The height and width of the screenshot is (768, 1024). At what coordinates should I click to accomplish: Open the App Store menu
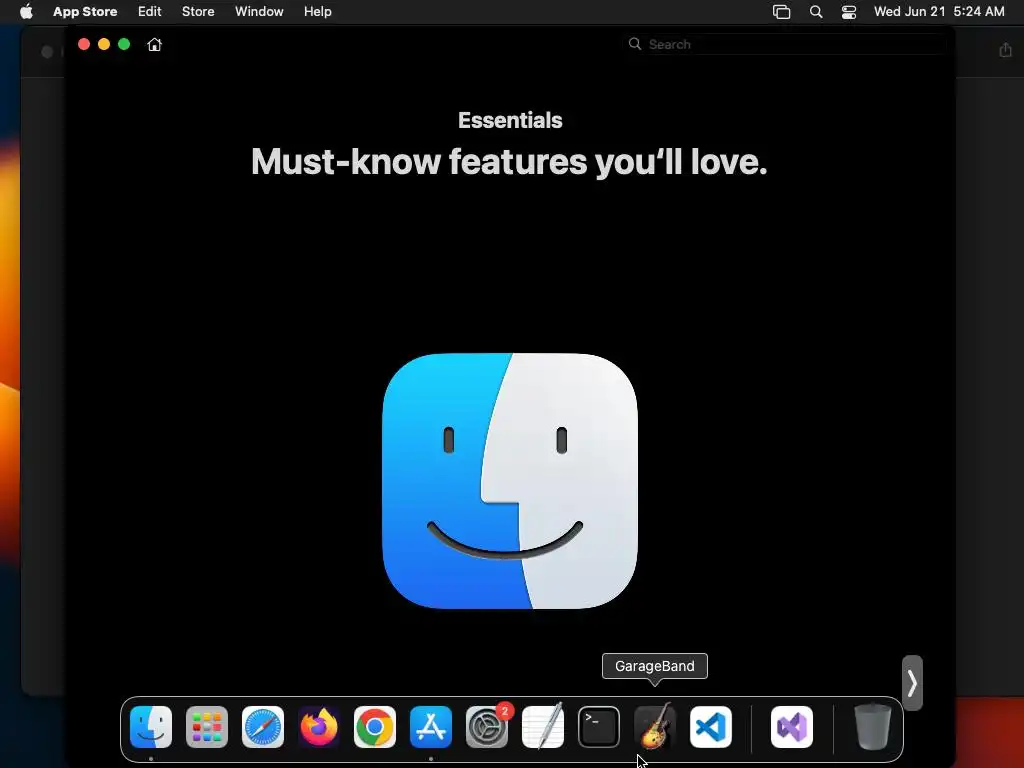point(85,11)
